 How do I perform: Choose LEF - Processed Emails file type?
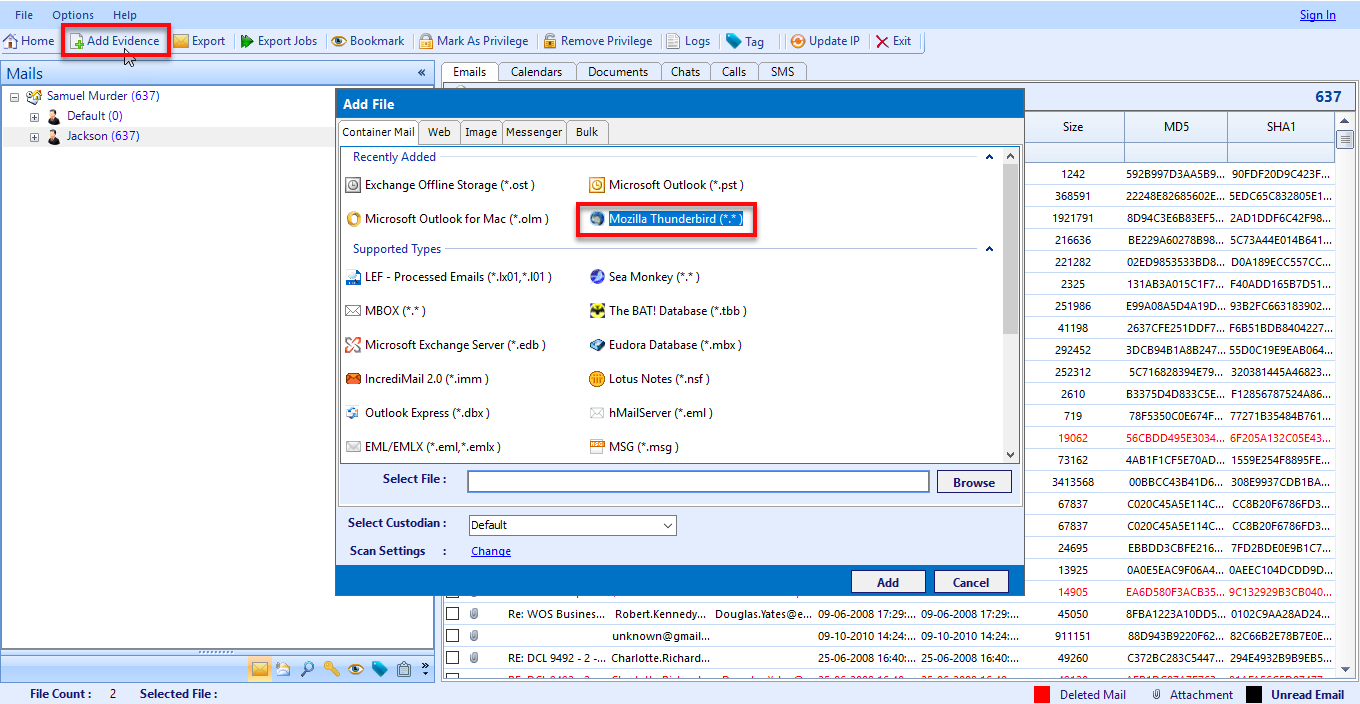[448, 277]
